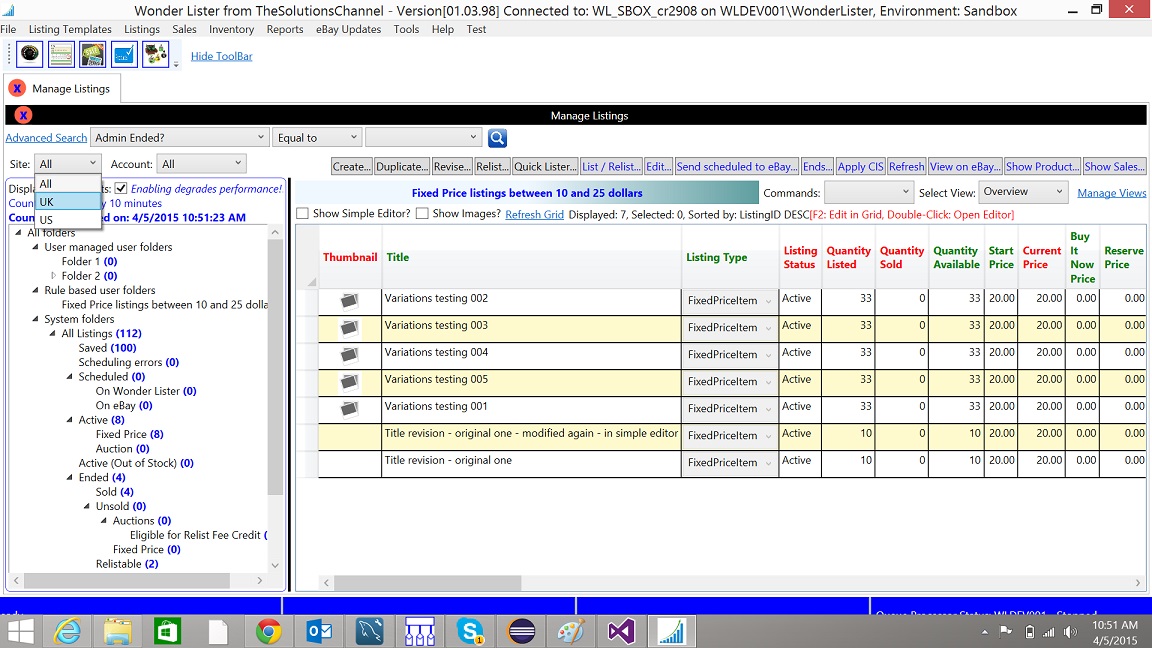The image size is (1152, 648).
Task: Click the listing form toolbar icon
Action: (61, 54)
